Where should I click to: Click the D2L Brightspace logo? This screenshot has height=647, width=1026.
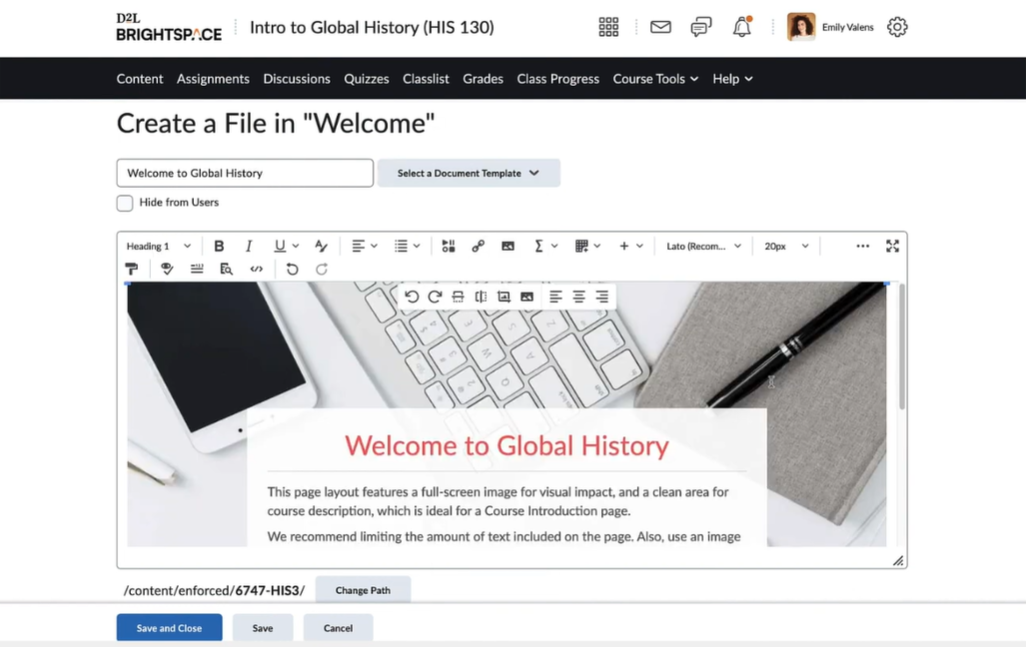[x=169, y=27]
